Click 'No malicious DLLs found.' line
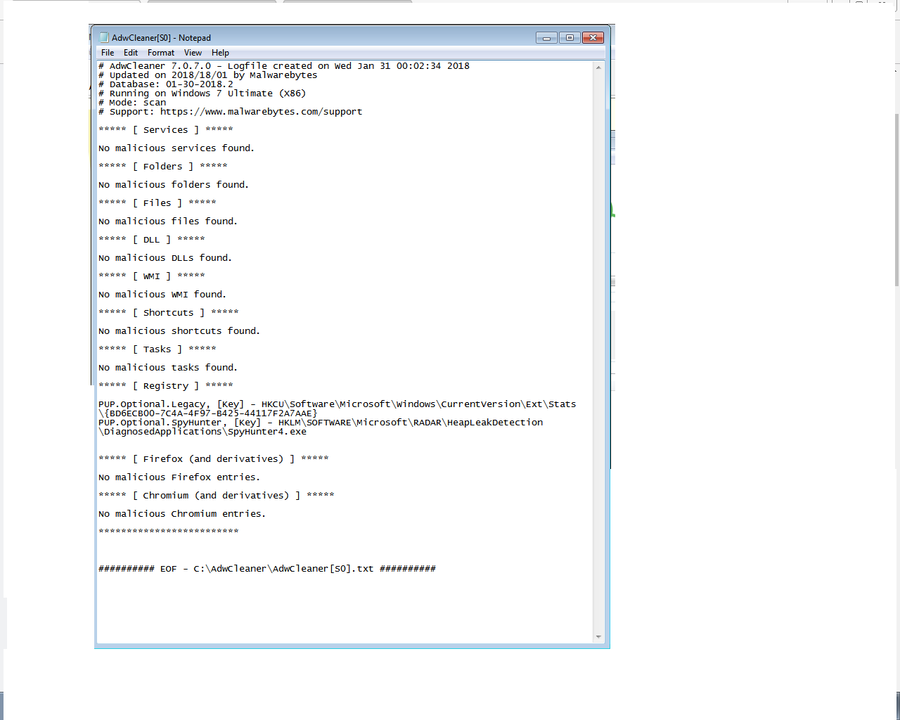Screen dimensions: 900x720 tap(165, 258)
